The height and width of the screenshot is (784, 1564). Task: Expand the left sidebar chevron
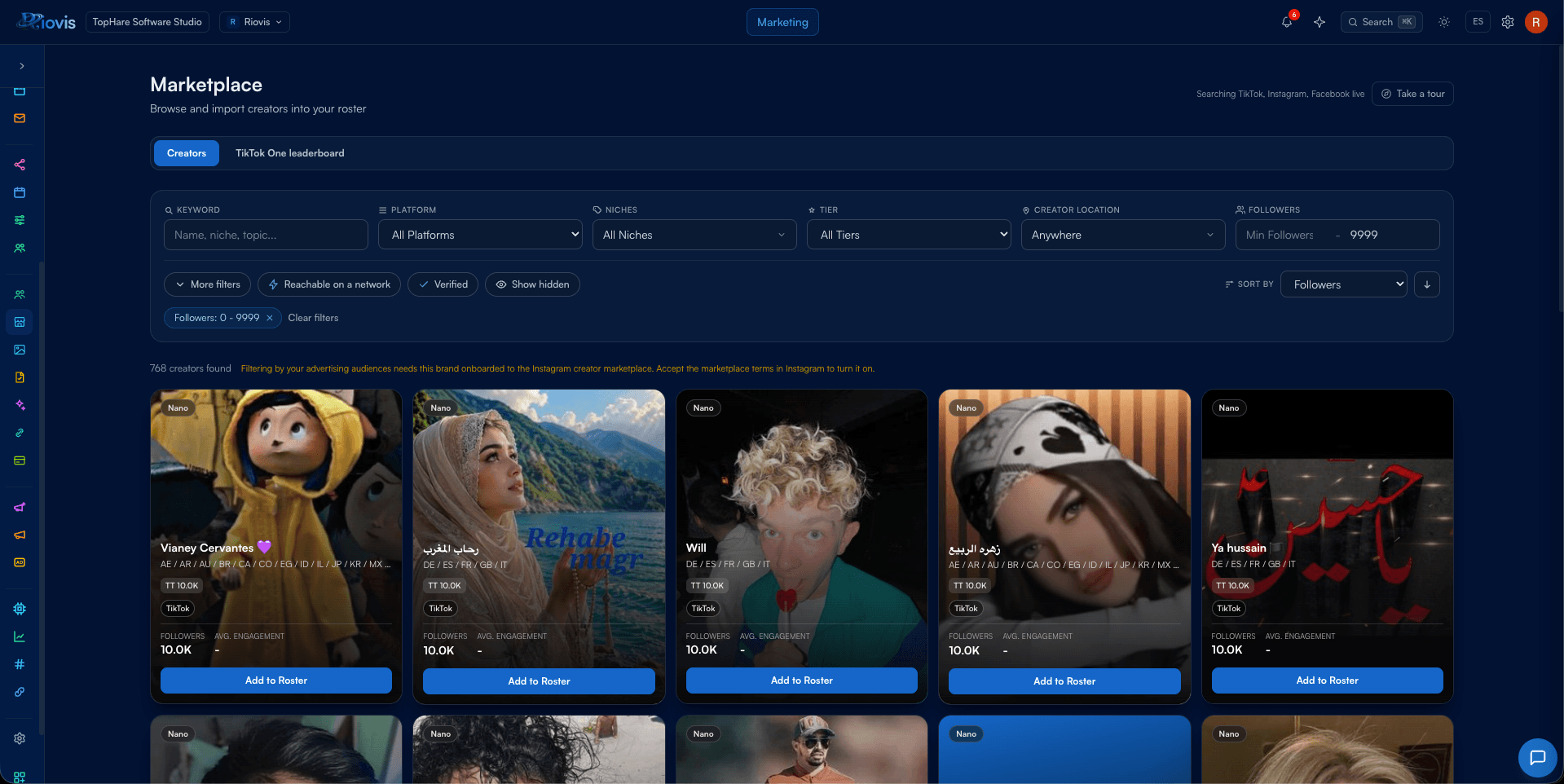[x=22, y=66]
